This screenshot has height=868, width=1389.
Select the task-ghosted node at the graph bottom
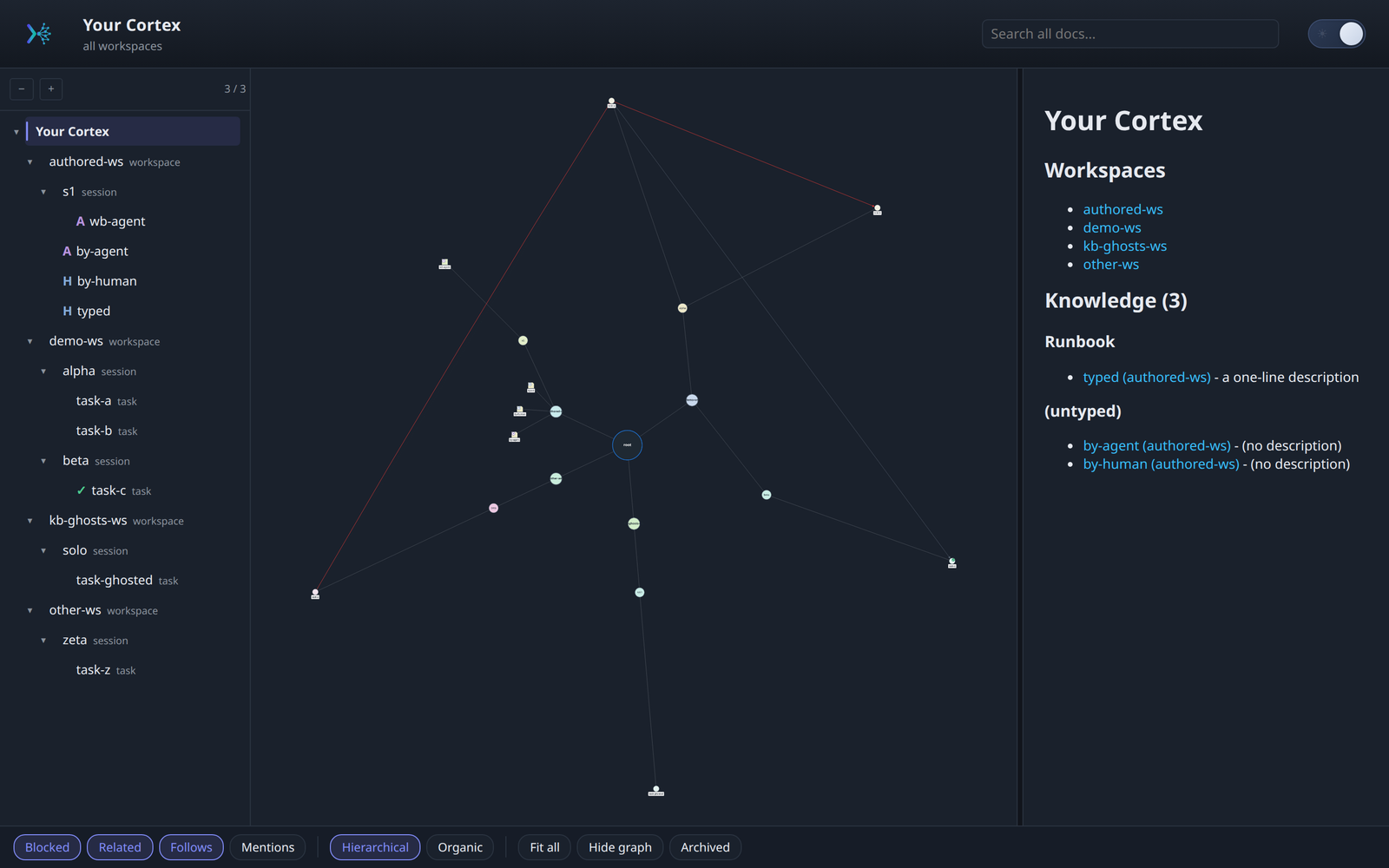[x=655, y=791]
